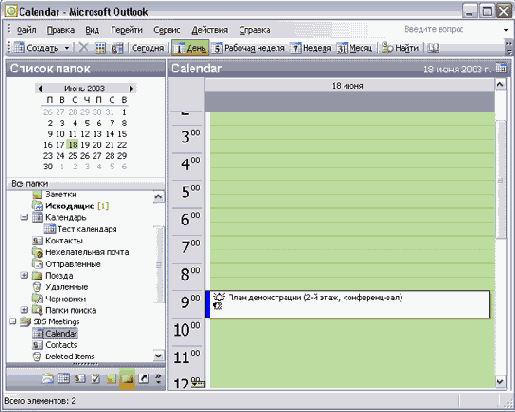
Task: Open Calendar navigation pane icon
Action: pos(64,379)
